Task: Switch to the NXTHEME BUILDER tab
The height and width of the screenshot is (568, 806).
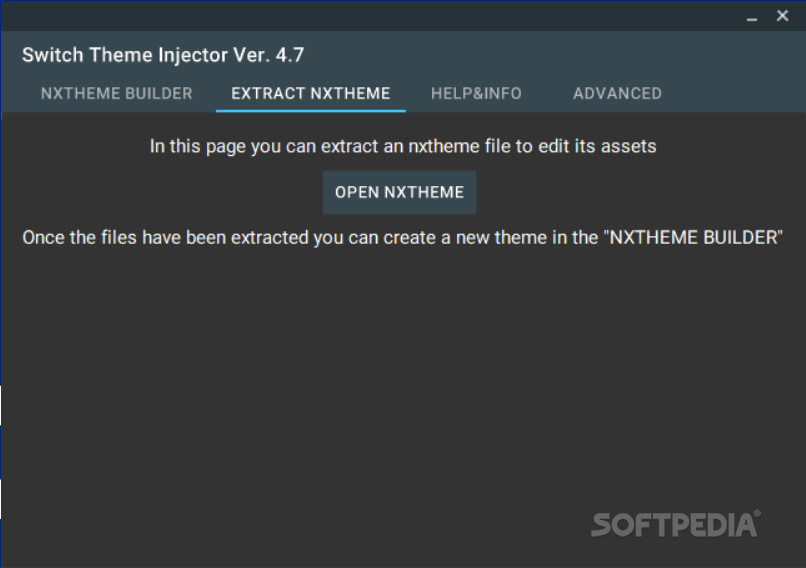Action: point(117,94)
